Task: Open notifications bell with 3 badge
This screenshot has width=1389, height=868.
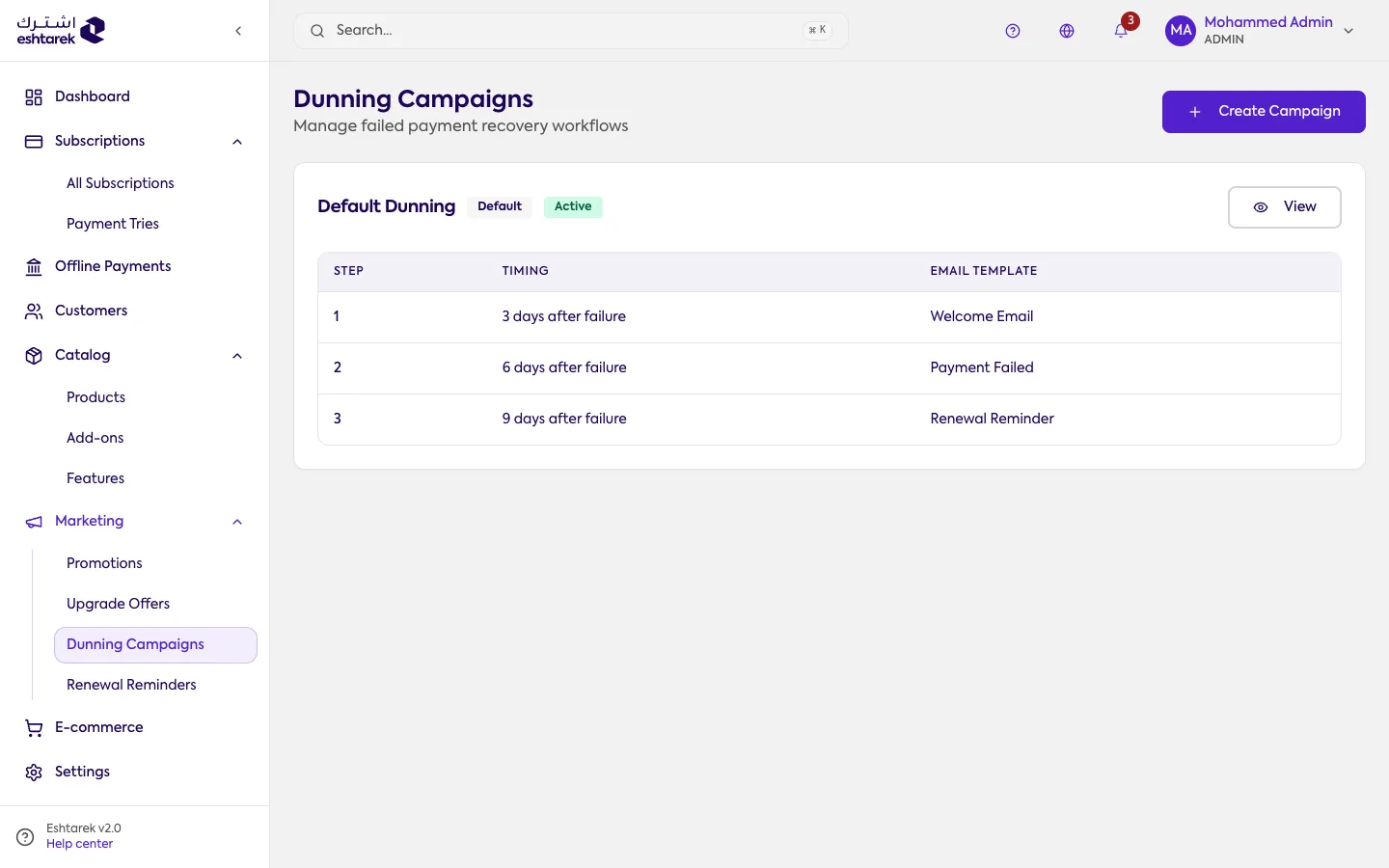Action: click(1122, 30)
